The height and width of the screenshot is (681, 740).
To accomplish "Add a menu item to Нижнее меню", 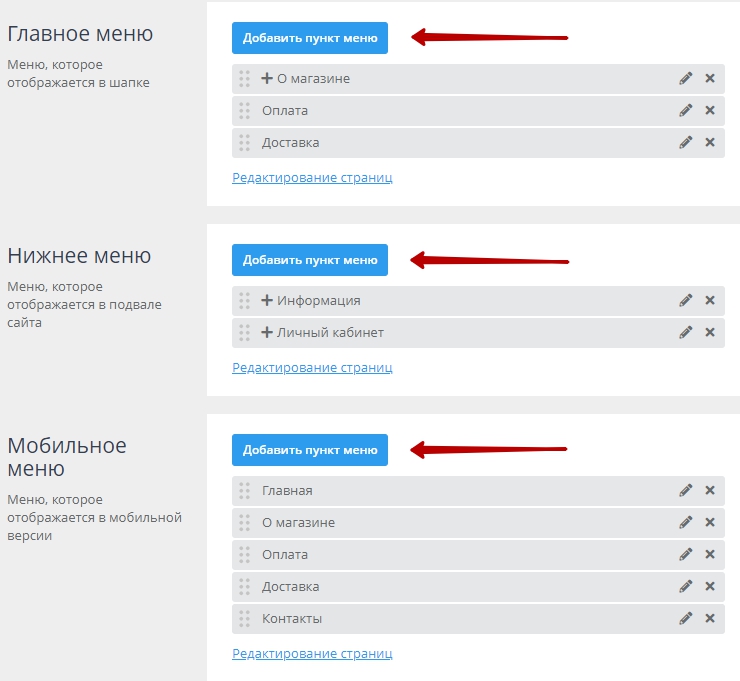I will pos(310,260).
